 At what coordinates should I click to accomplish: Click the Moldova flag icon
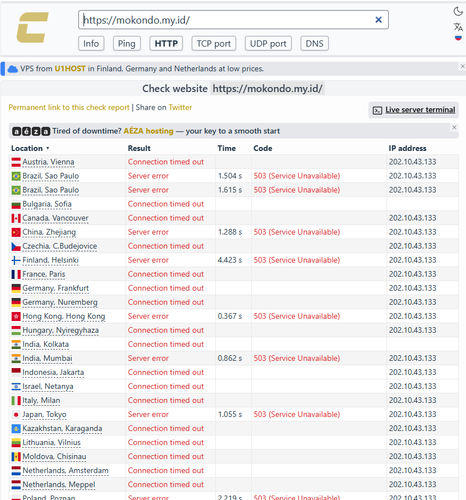click(16, 457)
